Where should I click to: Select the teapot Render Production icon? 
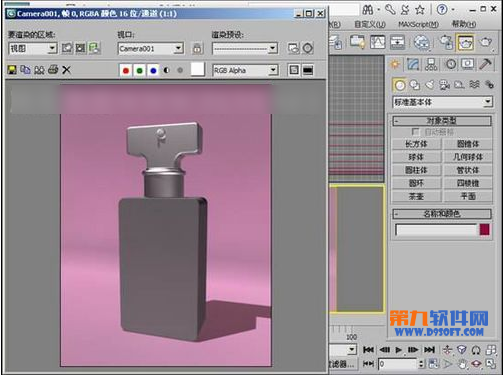tap(485, 42)
